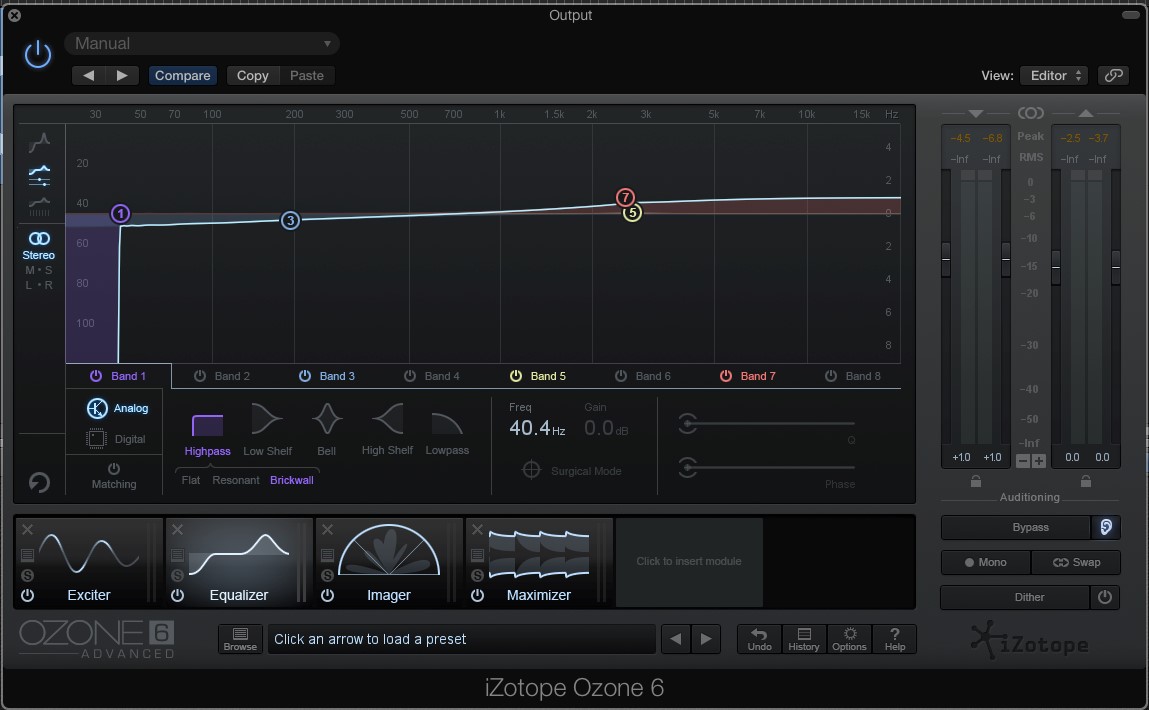Image resolution: width=1149 pixels, height=710 pixels.
Task: Solo the Imager module
Action: point(328,576)
